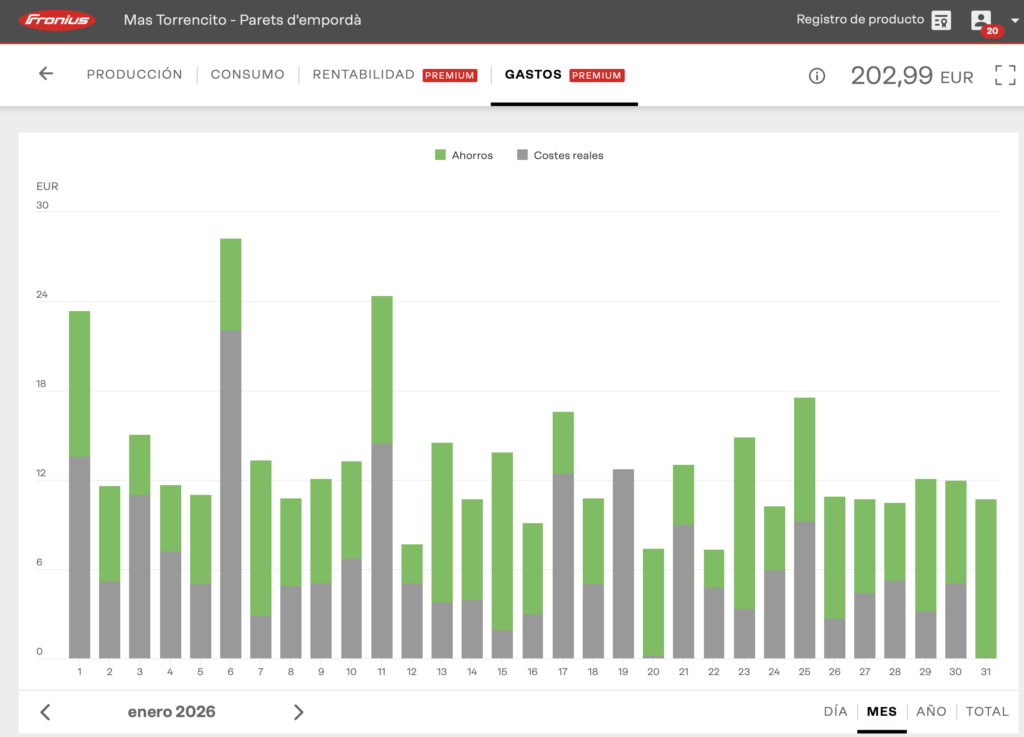Open the Registro de producto icon
The width and height of the screenshot is (1024, 737).
pyautogui.click(x=941, y=21)
